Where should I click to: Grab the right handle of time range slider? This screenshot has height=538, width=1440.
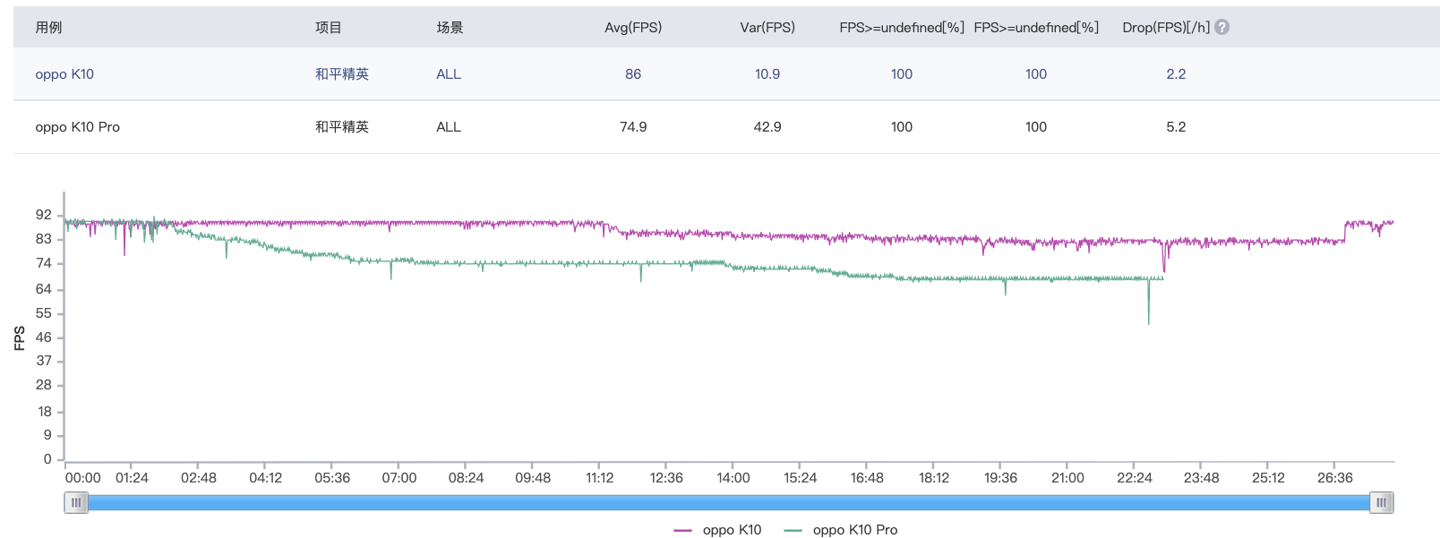click(1382, 503)
